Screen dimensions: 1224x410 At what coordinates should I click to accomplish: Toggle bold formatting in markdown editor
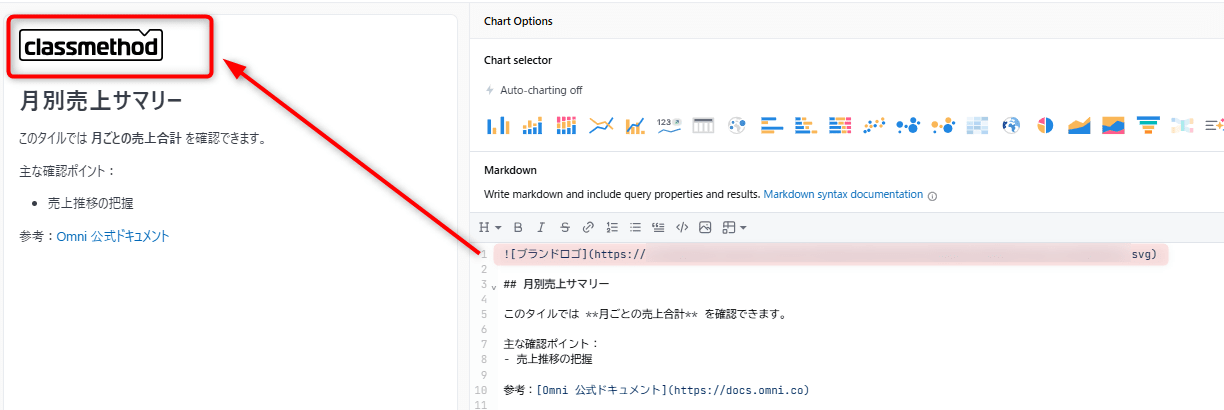(518, 228)
